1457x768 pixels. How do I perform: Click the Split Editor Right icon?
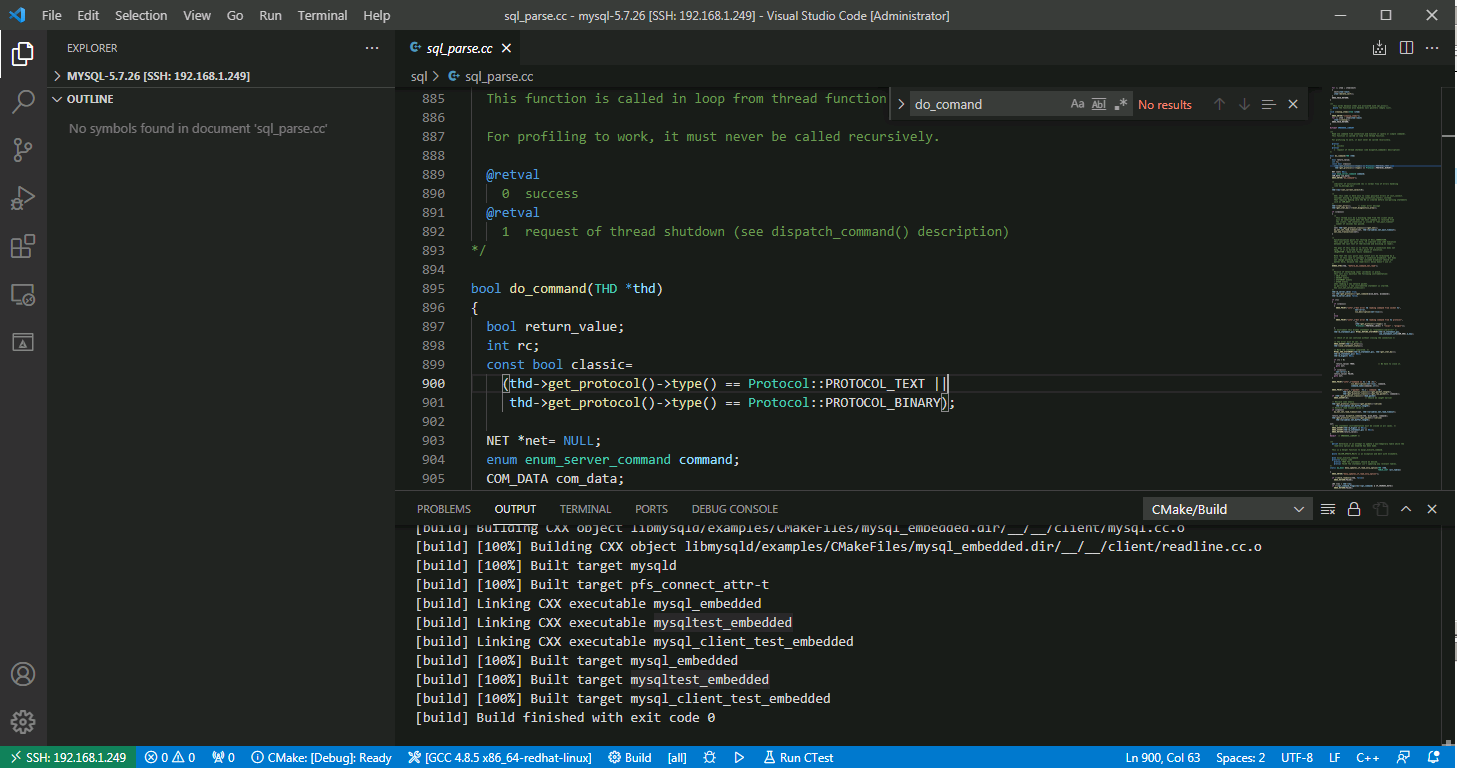[x=1406, y=48]
